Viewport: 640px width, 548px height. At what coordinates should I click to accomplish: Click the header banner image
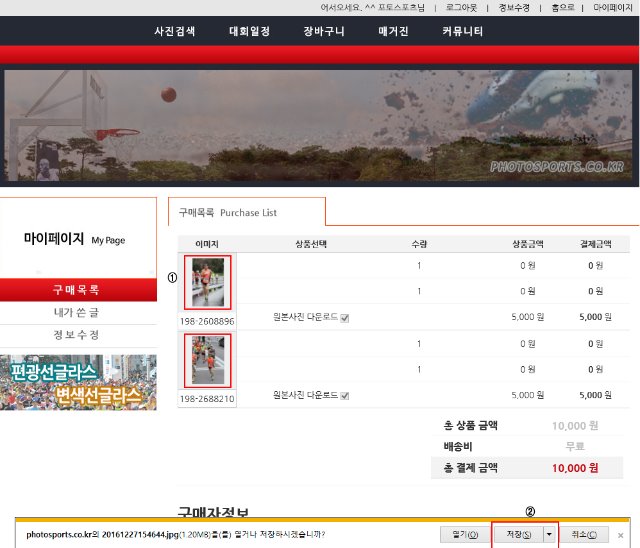pyautogui.click(x=319, y=126)
